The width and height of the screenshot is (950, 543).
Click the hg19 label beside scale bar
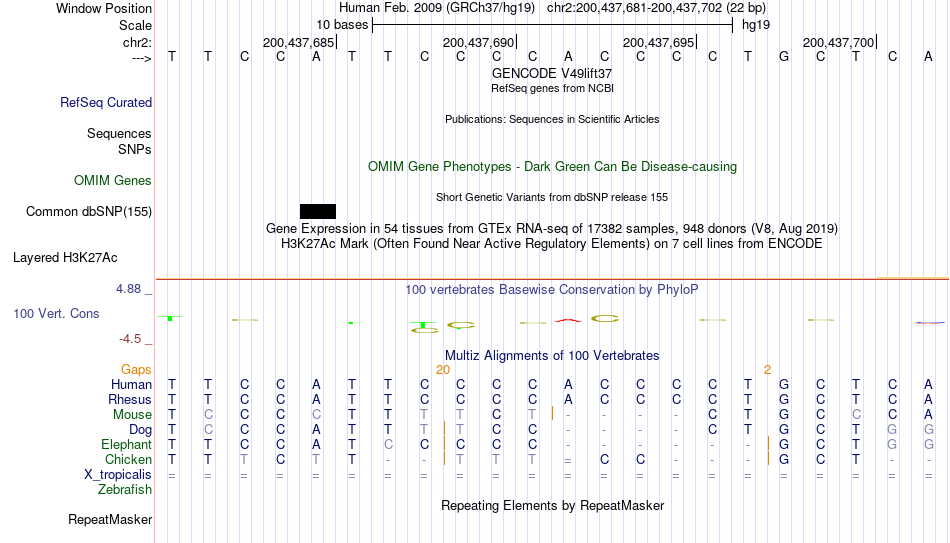pyautogui.click(x=756, y=25)
